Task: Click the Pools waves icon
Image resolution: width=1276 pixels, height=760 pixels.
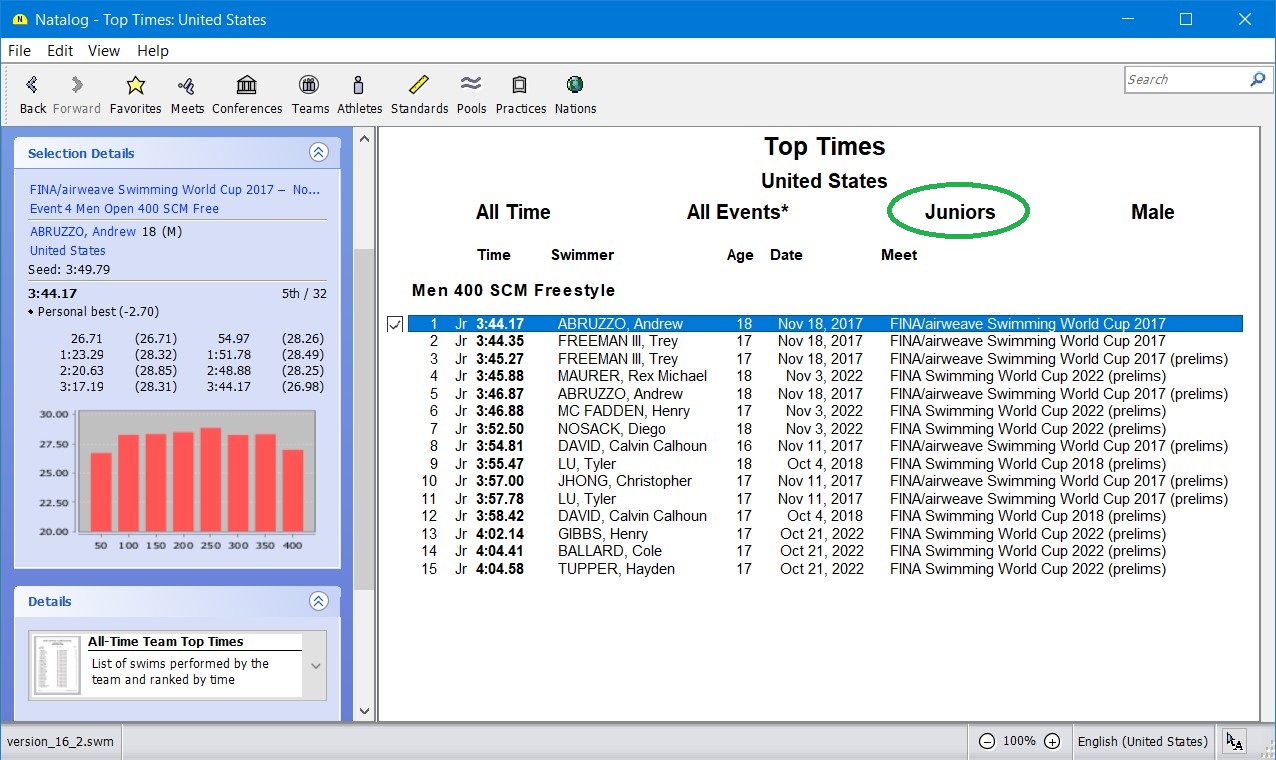Action: [x=471, y=85]
